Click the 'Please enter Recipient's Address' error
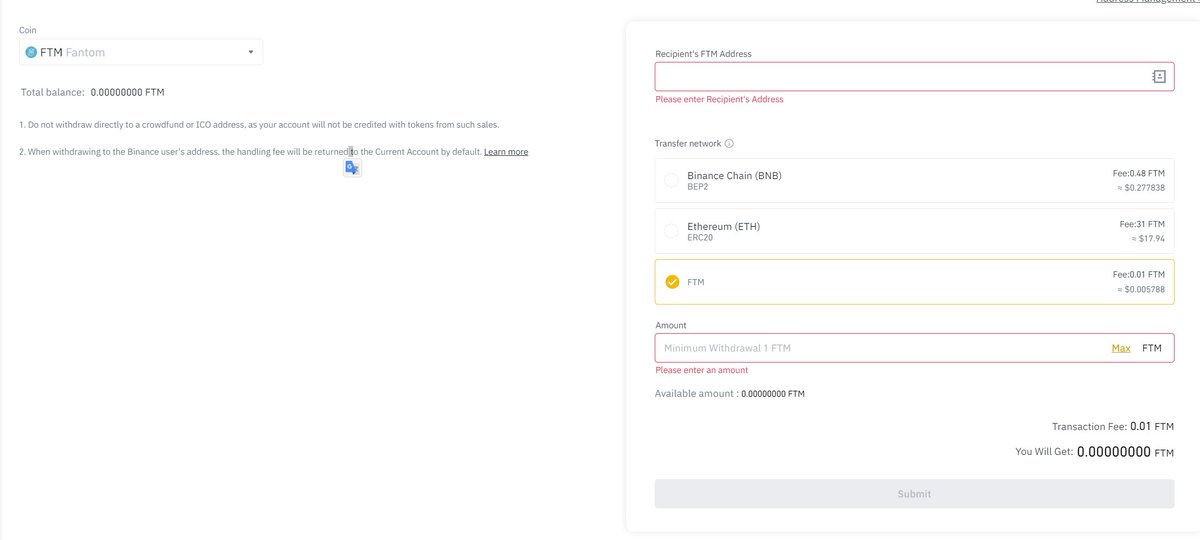 (x=719, y=100)
